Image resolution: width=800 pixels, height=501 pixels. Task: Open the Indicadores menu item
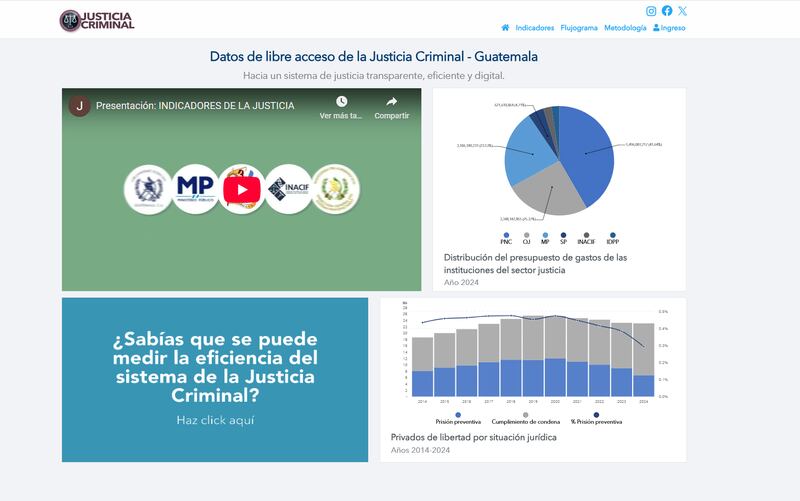[x=535, y=28]
